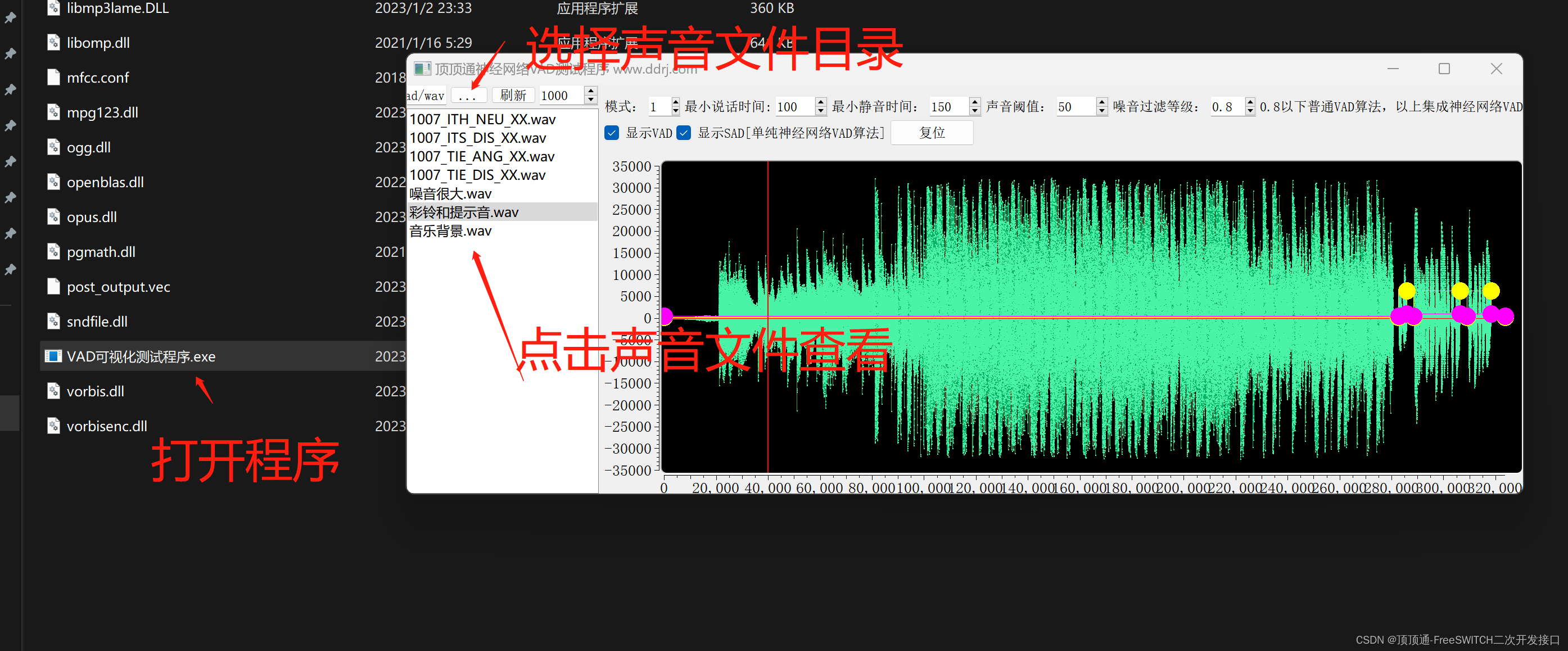Click the sndfile.dll file icon
This screenshot has height=651, width=1568.
click(53, 321)
